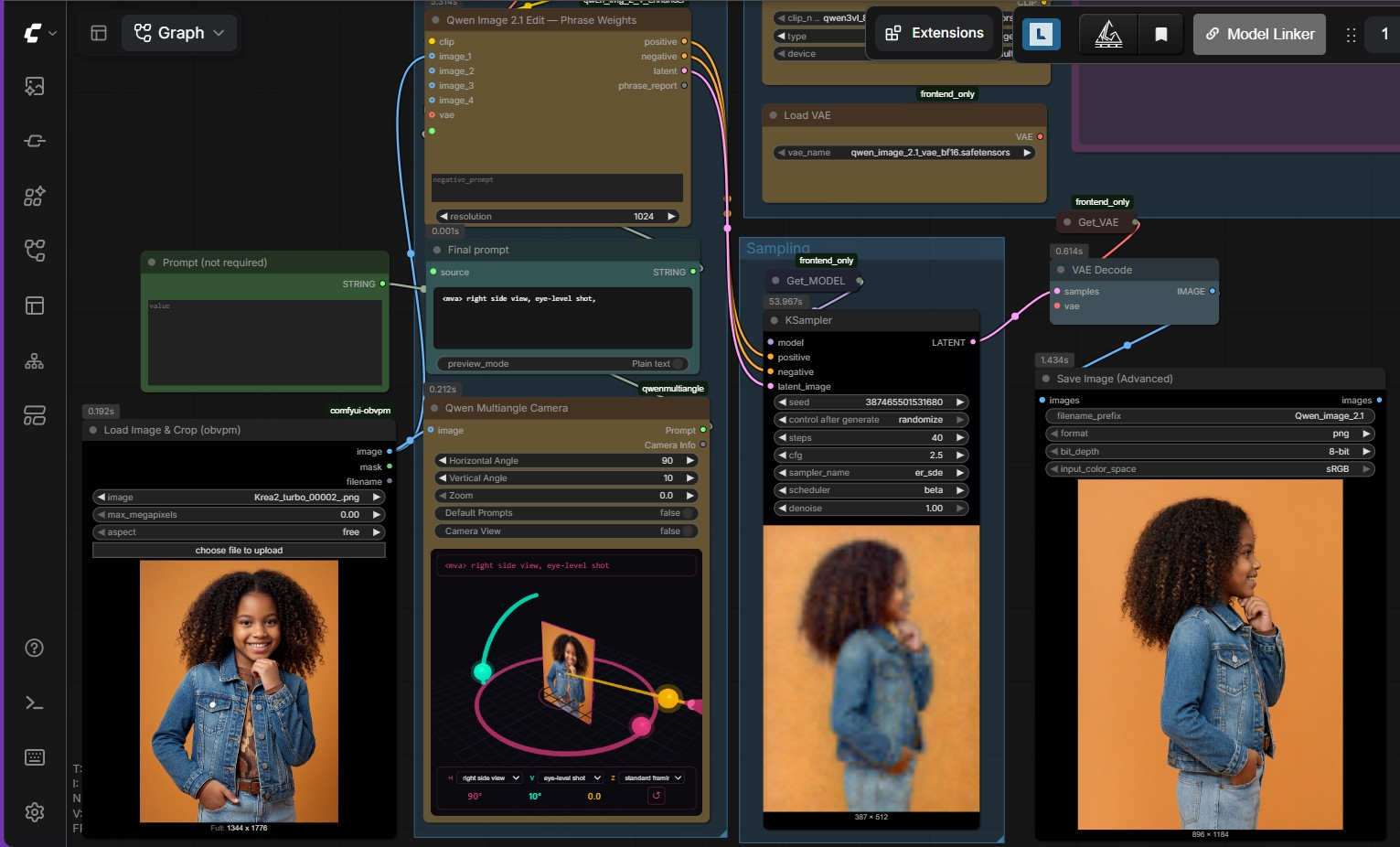Click the blue L icon in top bar
Screen dimensions: 1400x847
(x=1041, y=34)
